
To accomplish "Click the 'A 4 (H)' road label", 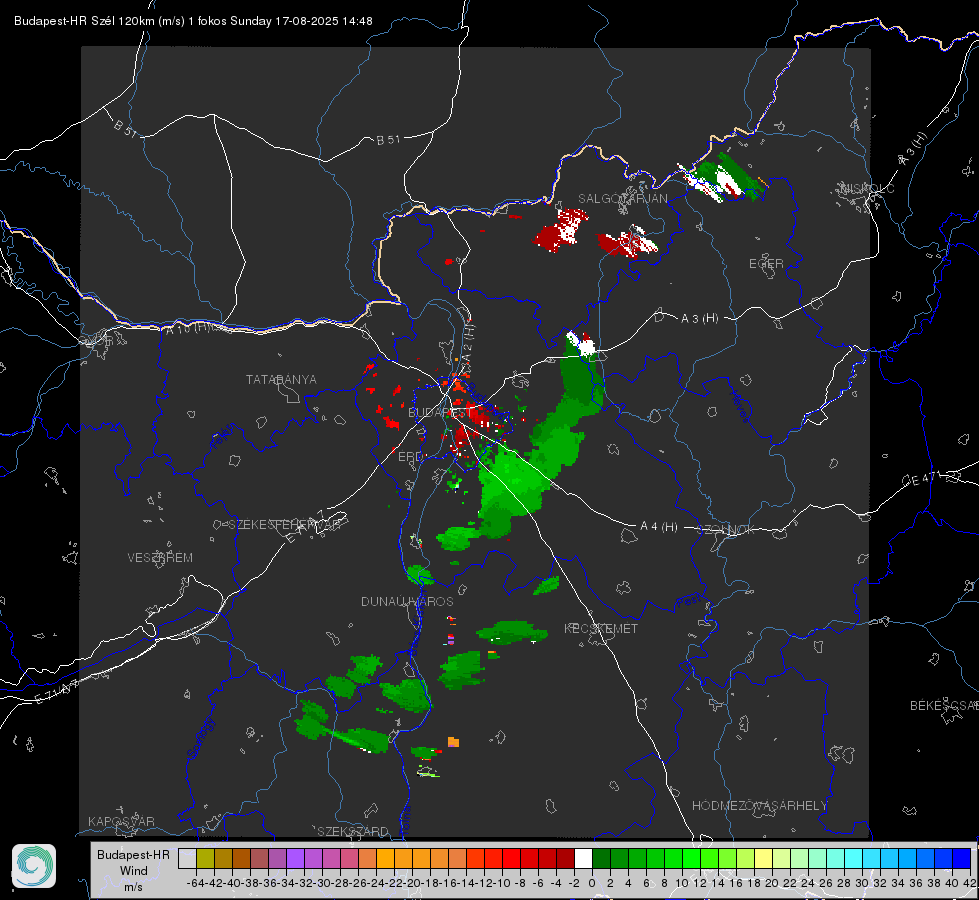I will tap(659, 527).
